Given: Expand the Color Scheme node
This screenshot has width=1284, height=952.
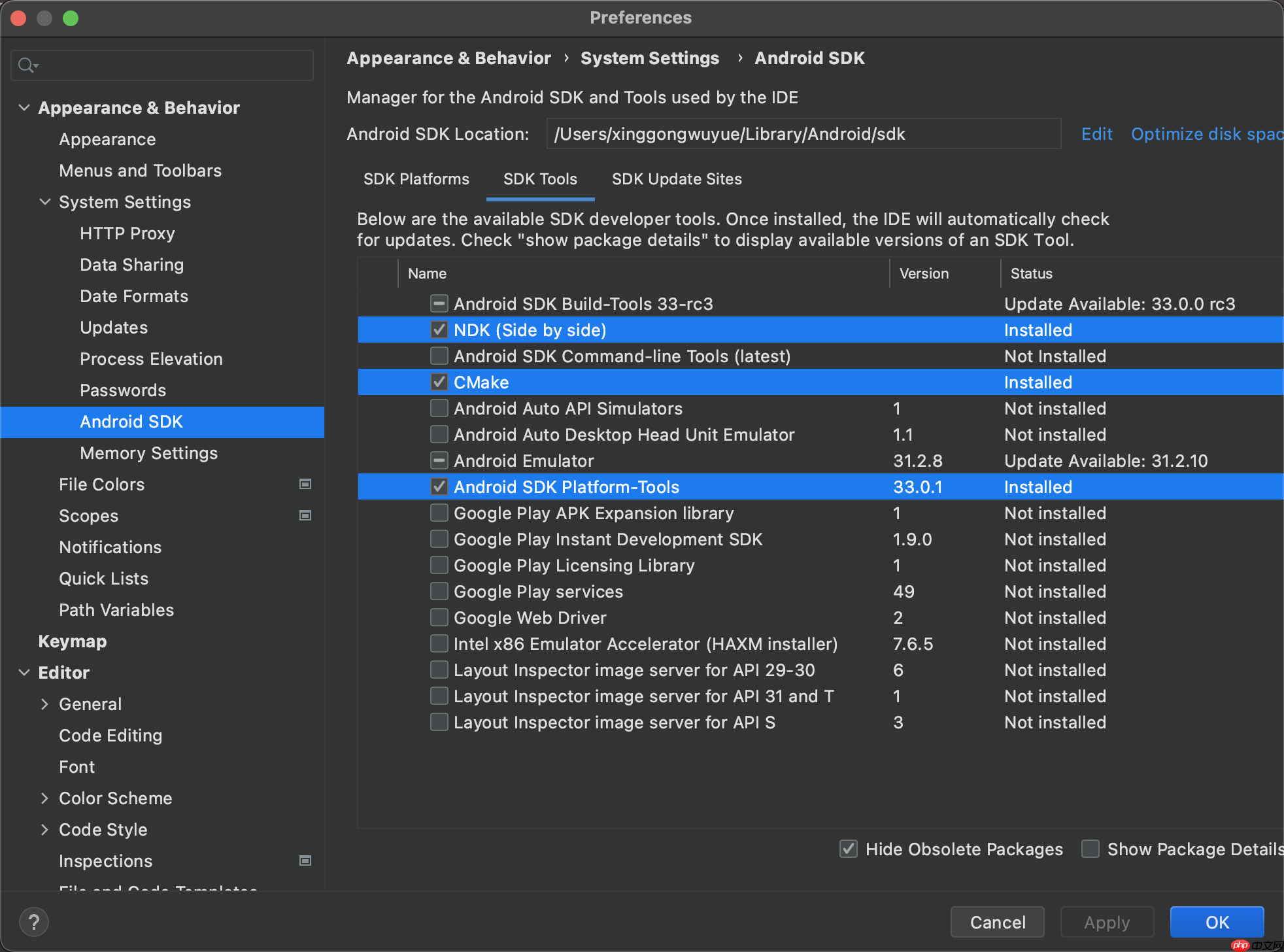Looking at the screenshot, I should pos(45,798).
